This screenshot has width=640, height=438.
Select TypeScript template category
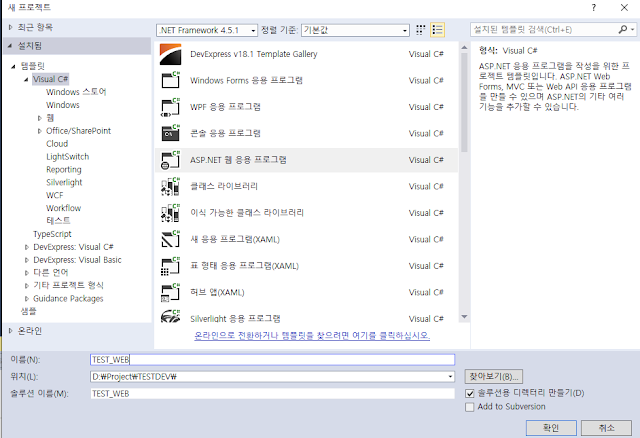pyautogui.click(x=52, y=234)
